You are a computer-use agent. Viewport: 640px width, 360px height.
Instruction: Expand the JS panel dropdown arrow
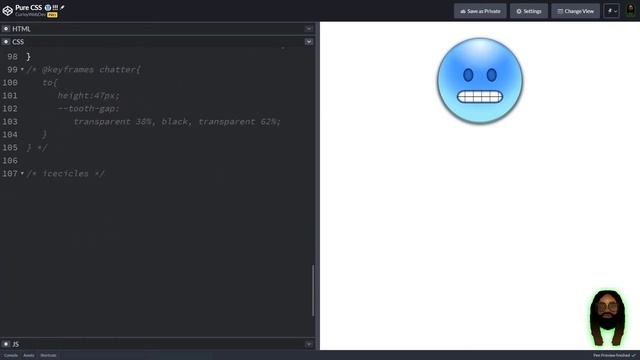pos(309,344)
